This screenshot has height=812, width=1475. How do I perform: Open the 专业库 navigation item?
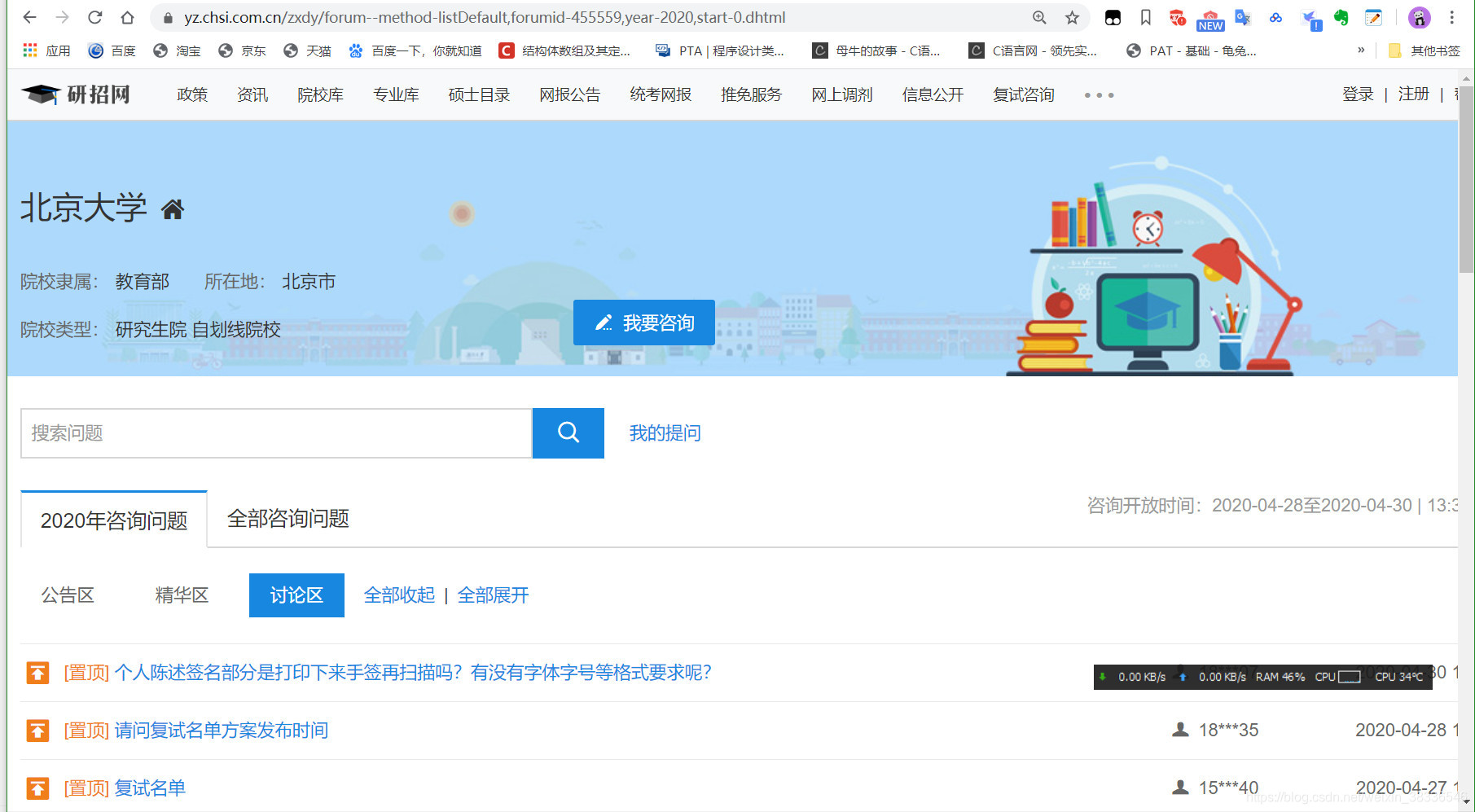pyautogui.click(x=396, y=94)
